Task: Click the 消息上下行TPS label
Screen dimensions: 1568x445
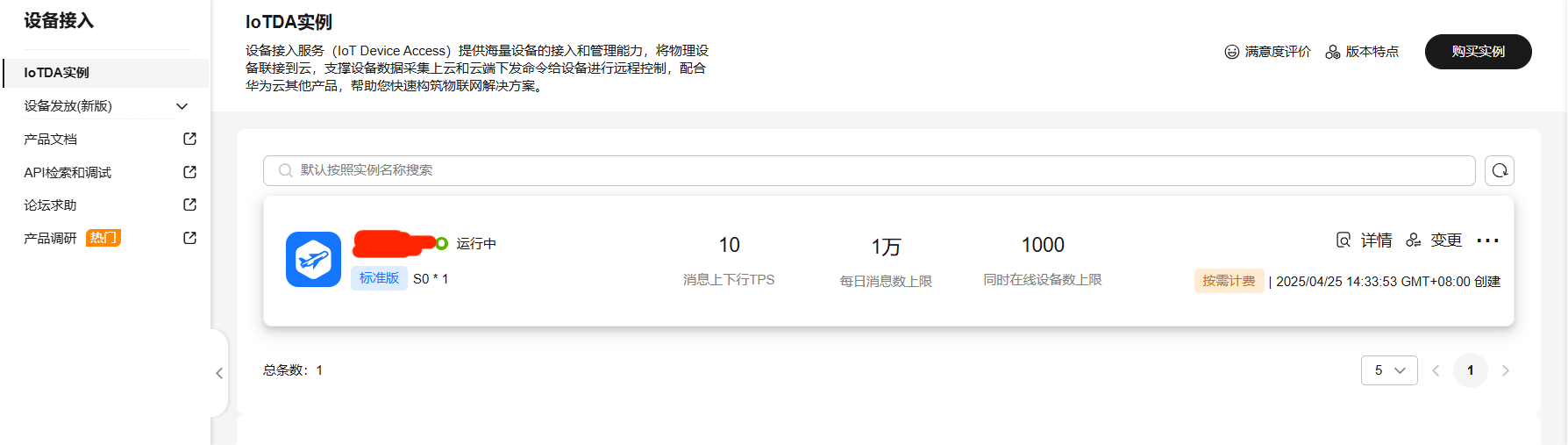Action: [x=729, y=279]
